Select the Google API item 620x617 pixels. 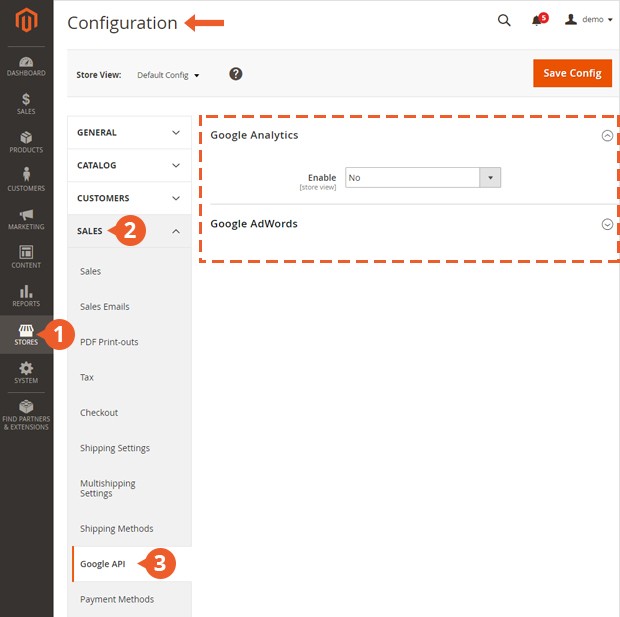click(103, 564)
